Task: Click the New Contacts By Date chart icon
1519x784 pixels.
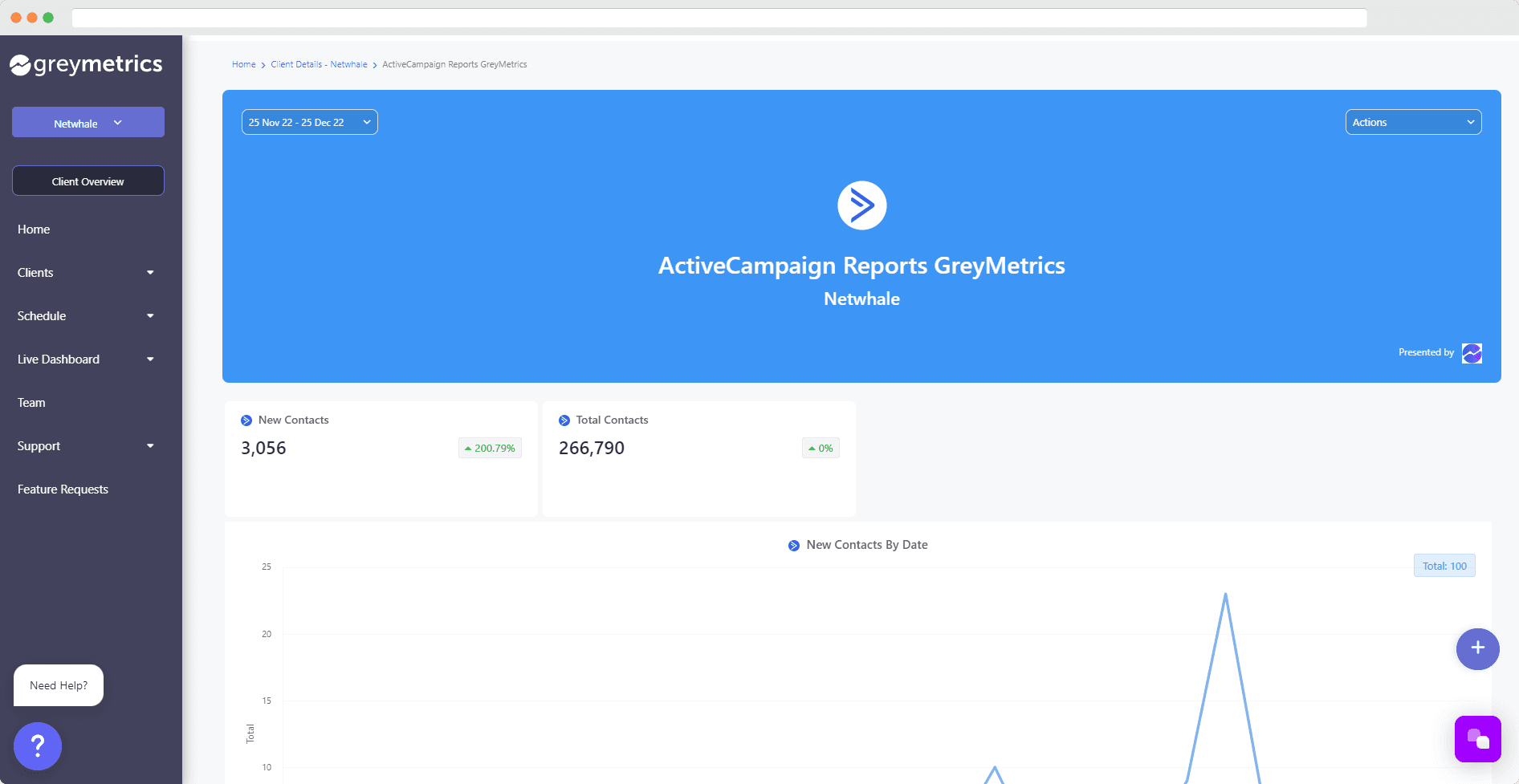Action: click(x=794, y=546)
